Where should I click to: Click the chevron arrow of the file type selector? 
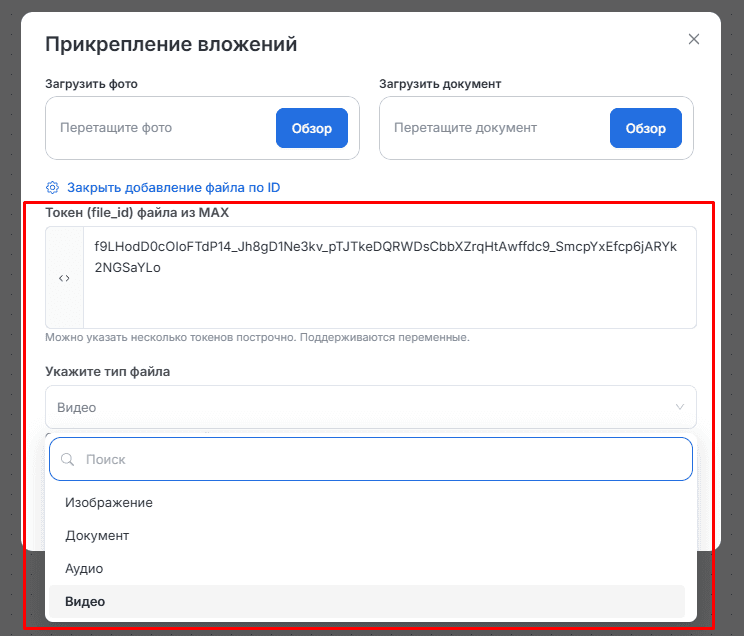[680, 407]
